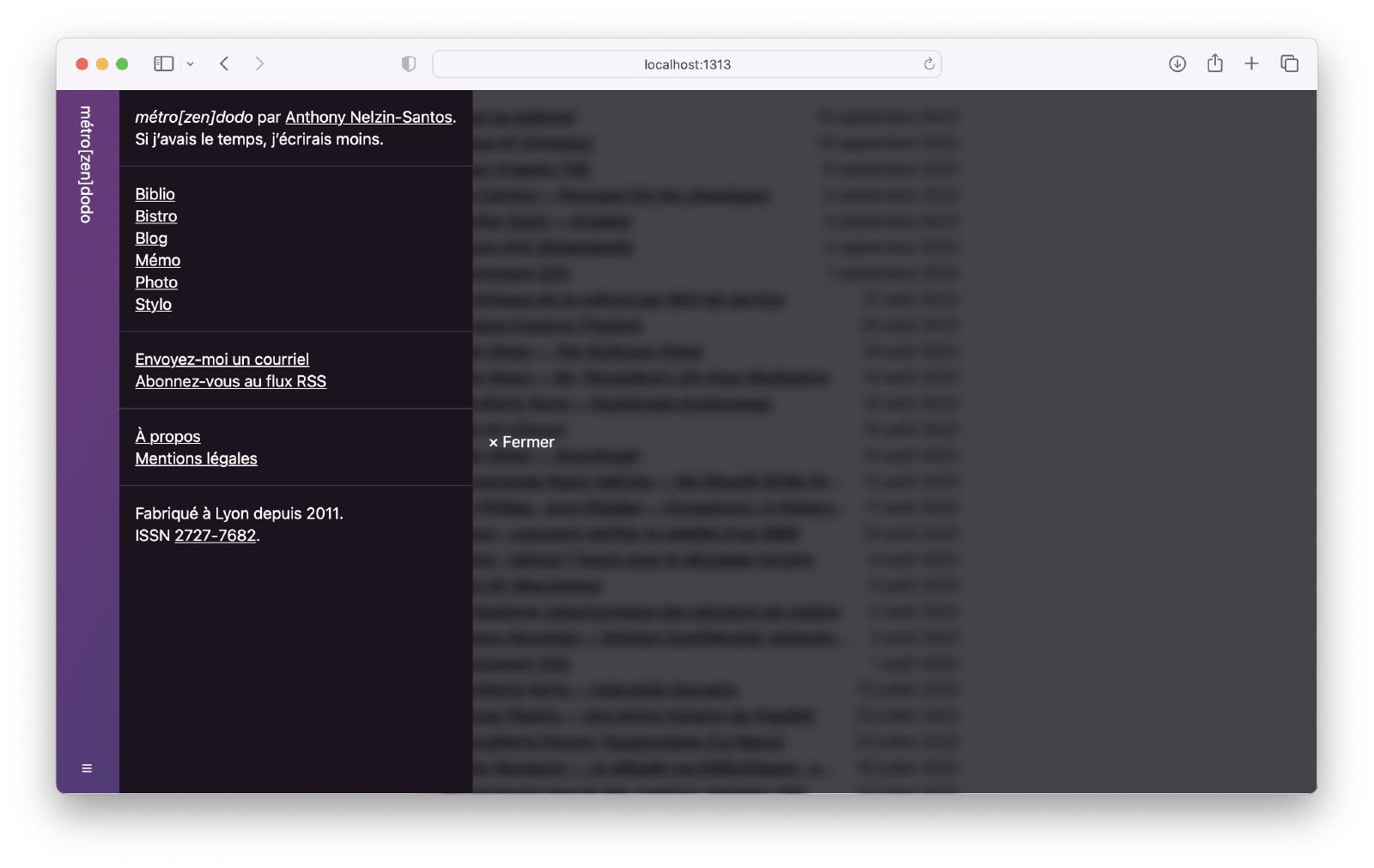Viewport: 1374px width, 868px height.
Task: Open the Anthony Nelzin-Santos author link
Action: point(368,118)
